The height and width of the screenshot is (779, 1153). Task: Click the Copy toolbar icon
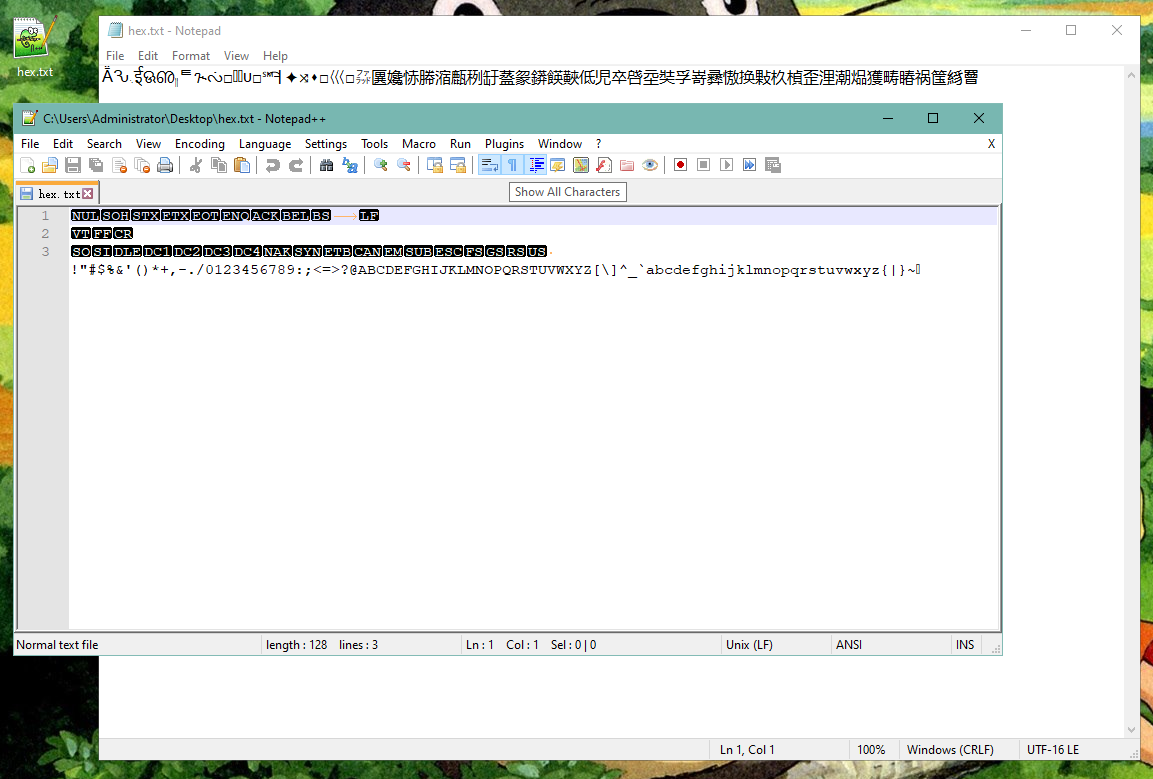218,165
